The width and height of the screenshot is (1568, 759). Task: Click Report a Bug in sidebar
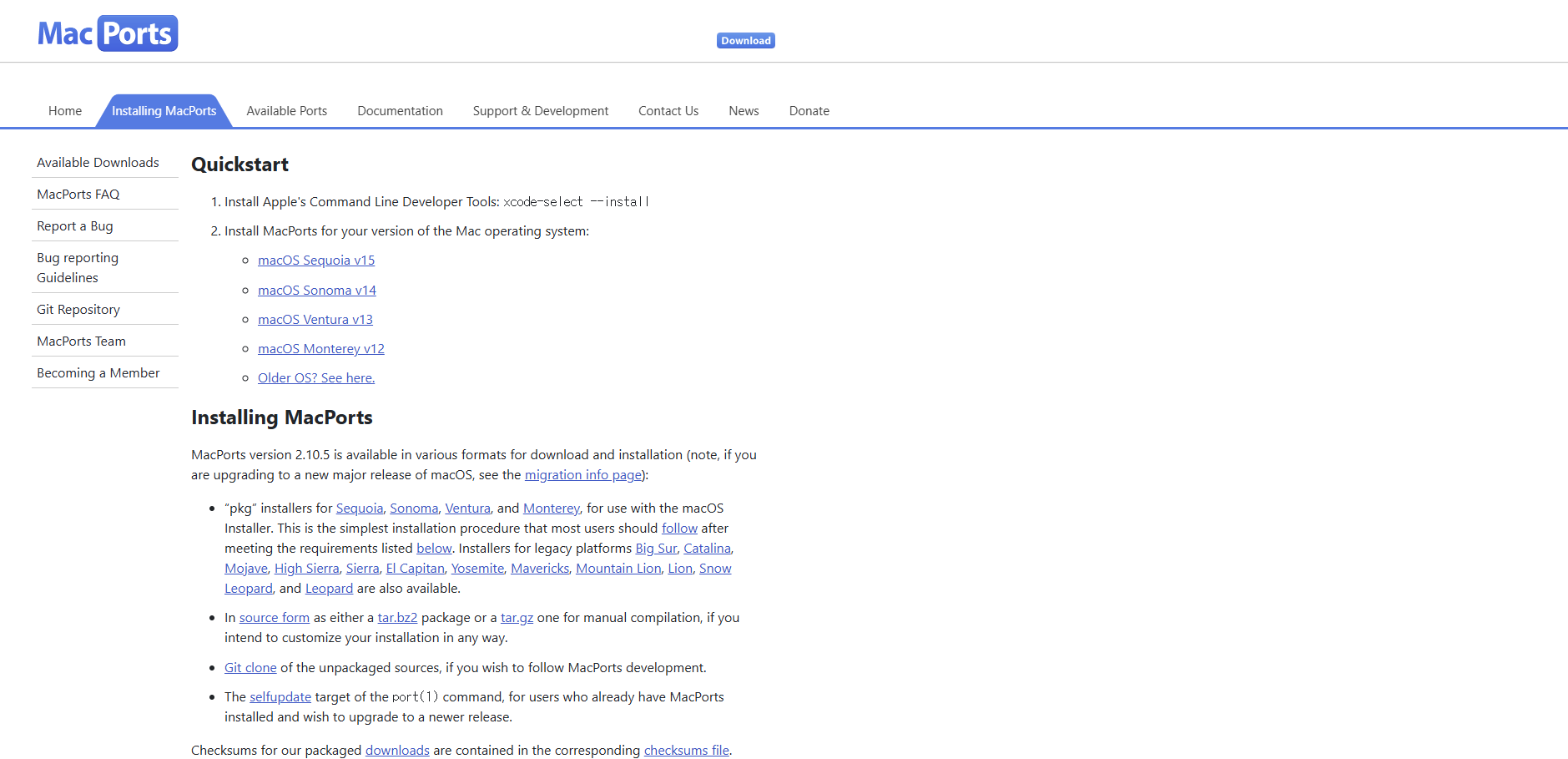click(x=75, y=226)
